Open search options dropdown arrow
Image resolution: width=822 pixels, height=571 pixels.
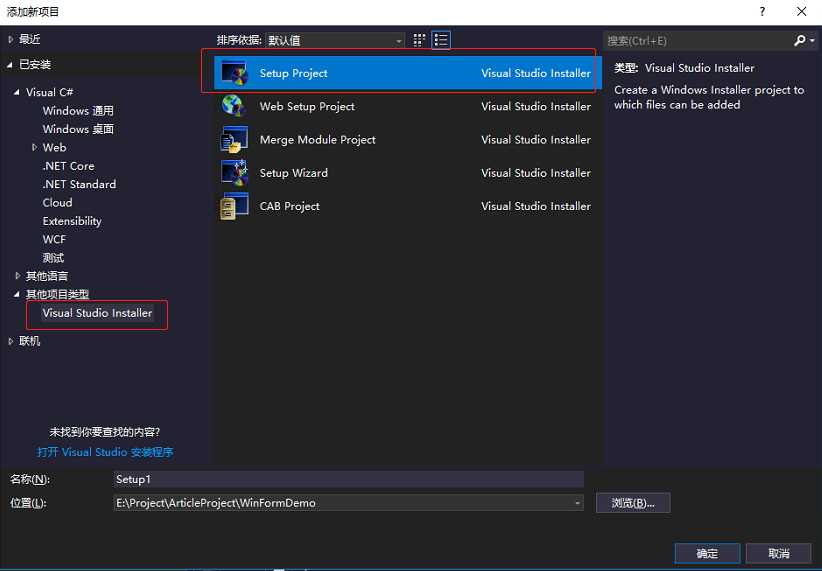(x=812, y=40)
